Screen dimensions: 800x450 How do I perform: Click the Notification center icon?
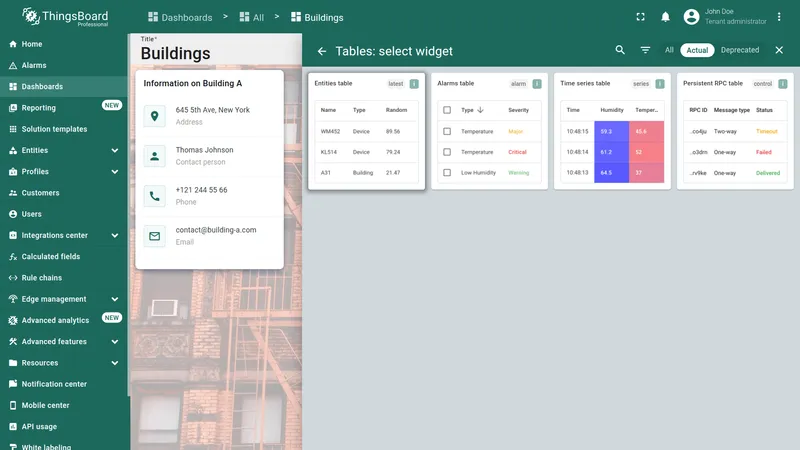point(13,384)
